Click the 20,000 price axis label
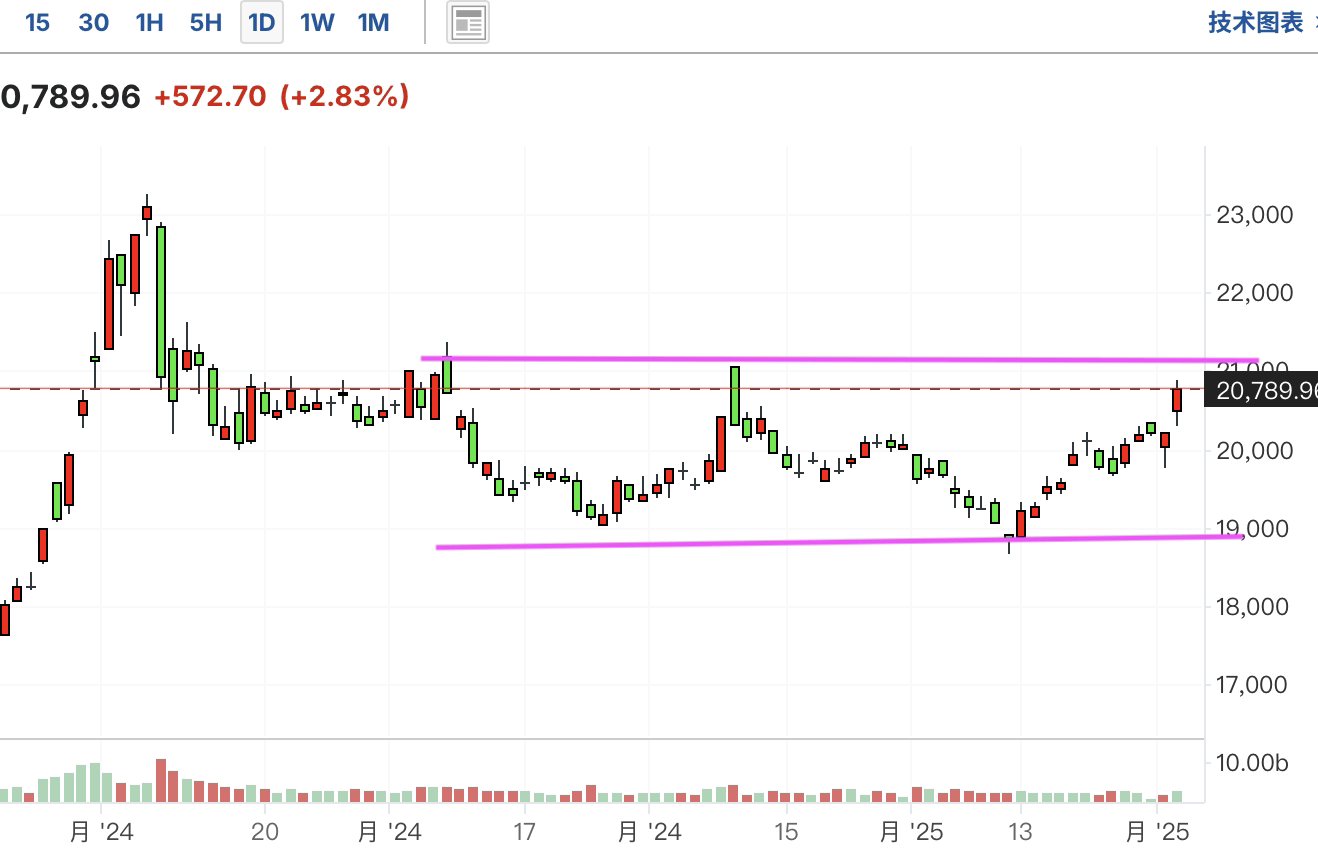The height and width of the screenshot is (868, 1318). click(1255, 450)
